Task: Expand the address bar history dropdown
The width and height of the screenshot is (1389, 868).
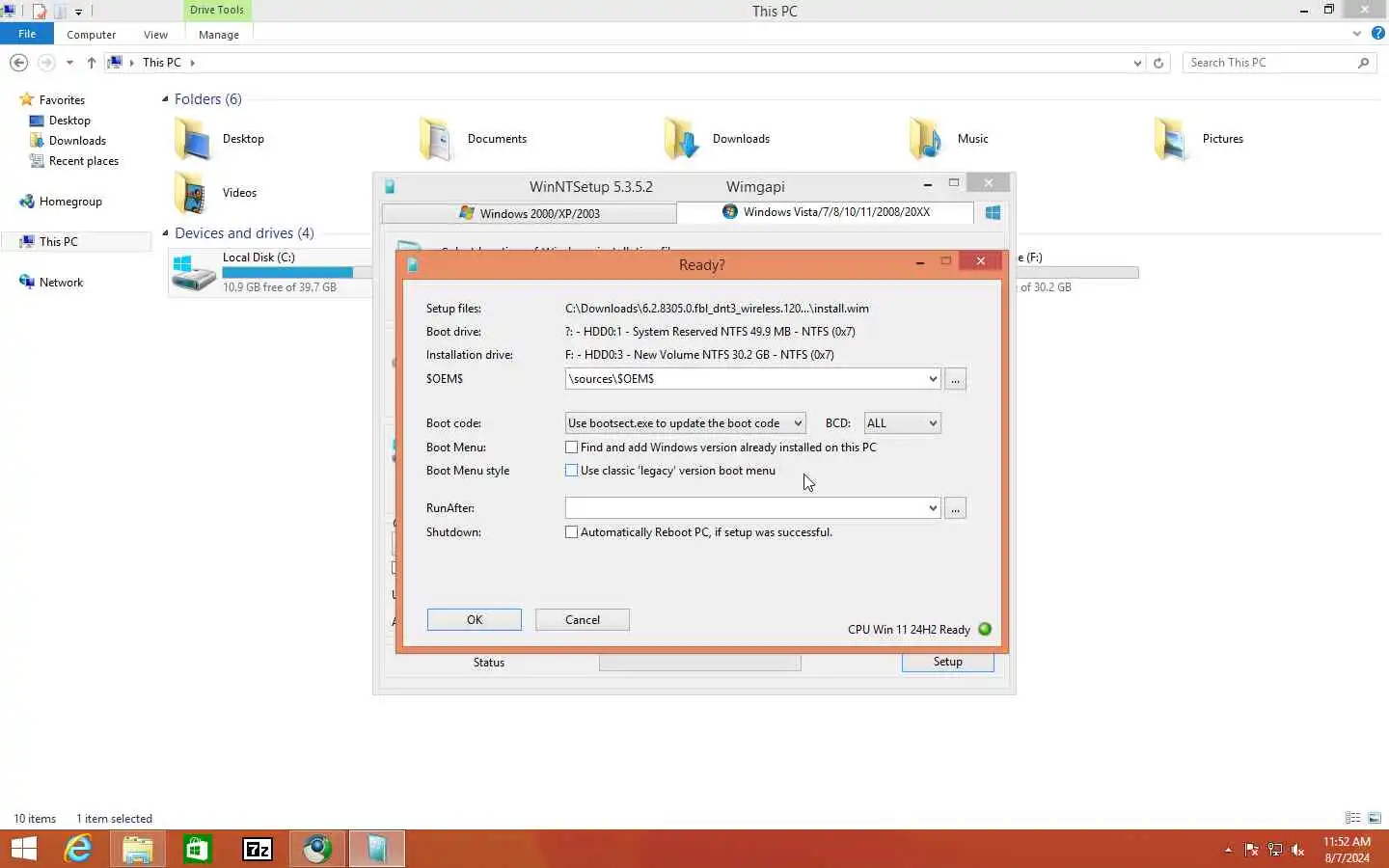Action: pyautogui.click(x=1137, y=63)
